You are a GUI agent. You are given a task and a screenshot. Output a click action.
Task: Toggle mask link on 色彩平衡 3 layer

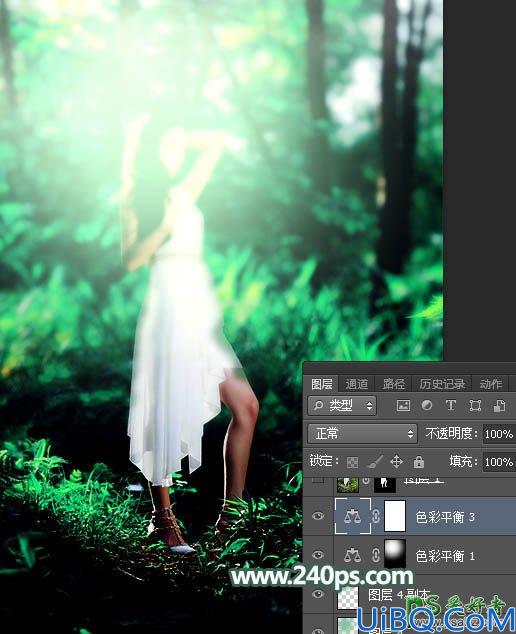[376, 517]
